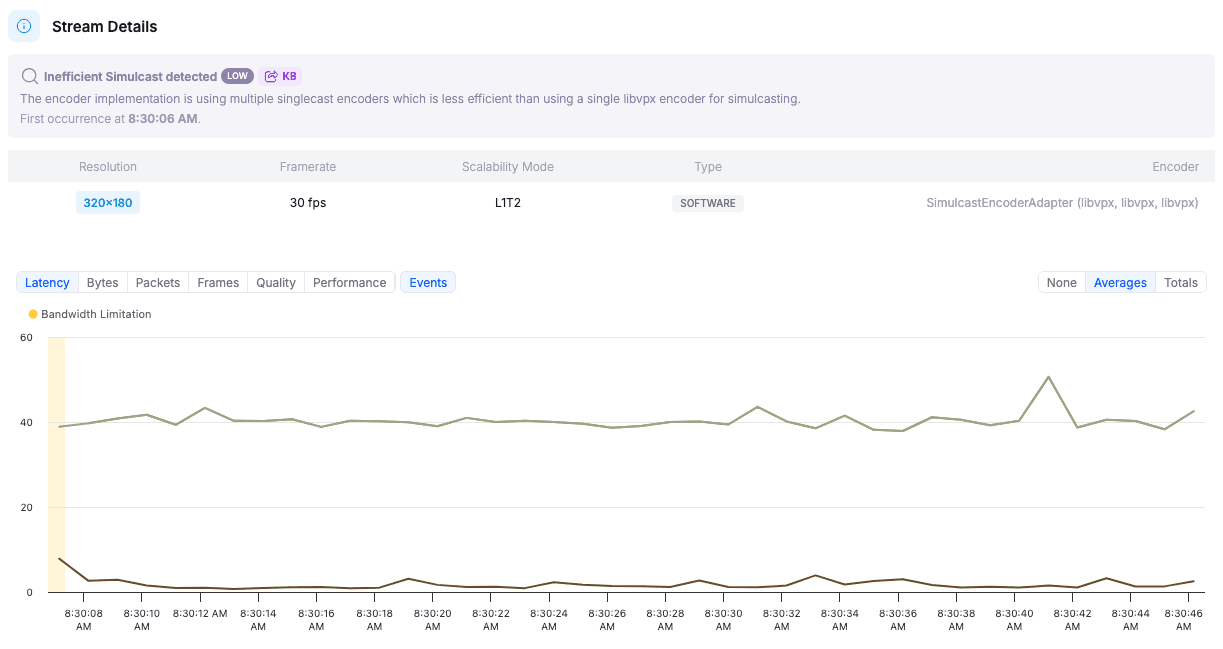Toggle the Events overlay button
Screen dimensions: 1223x649
point(428,283)
